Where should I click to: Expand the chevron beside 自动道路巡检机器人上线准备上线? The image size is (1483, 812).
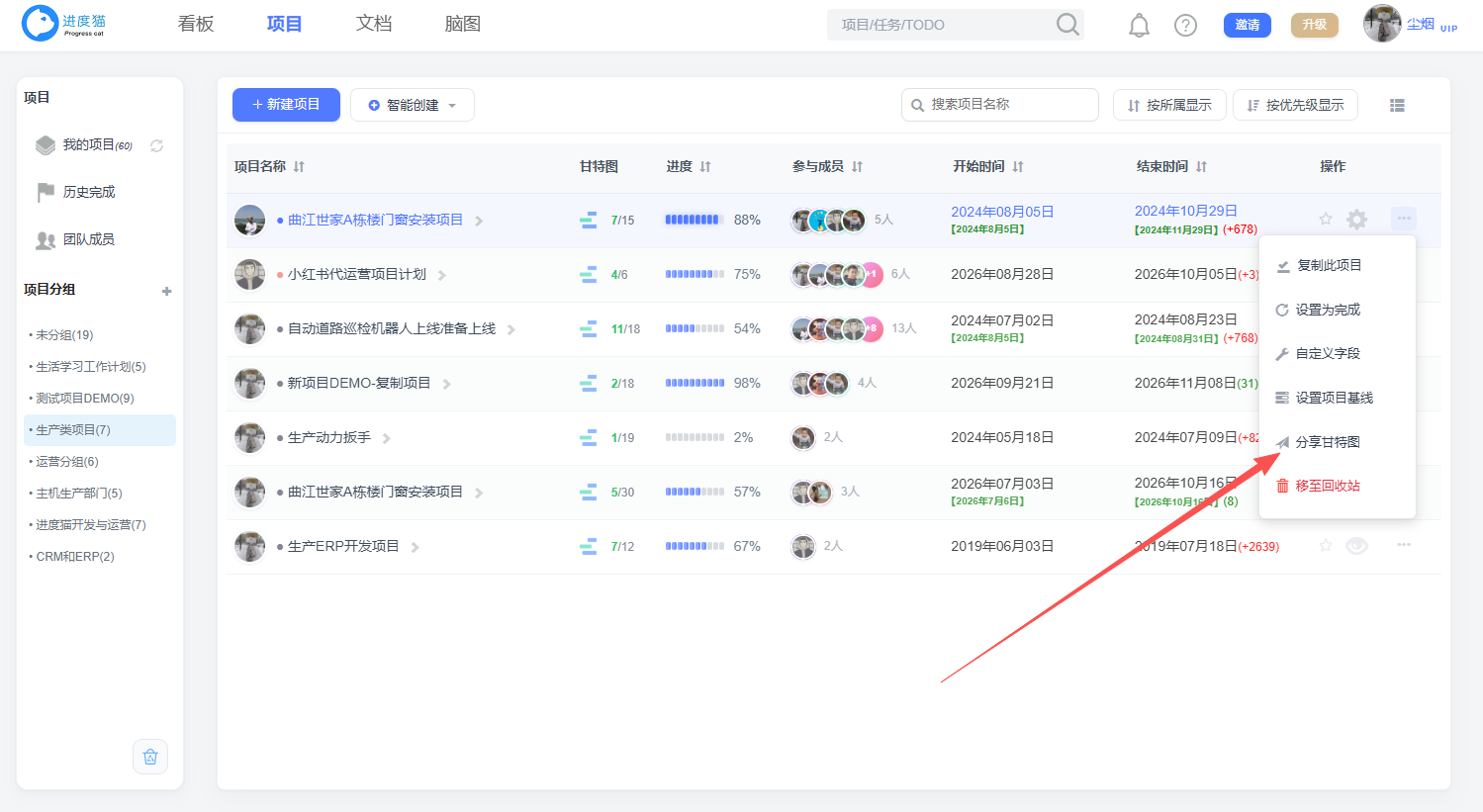click(x=511, y=329)
